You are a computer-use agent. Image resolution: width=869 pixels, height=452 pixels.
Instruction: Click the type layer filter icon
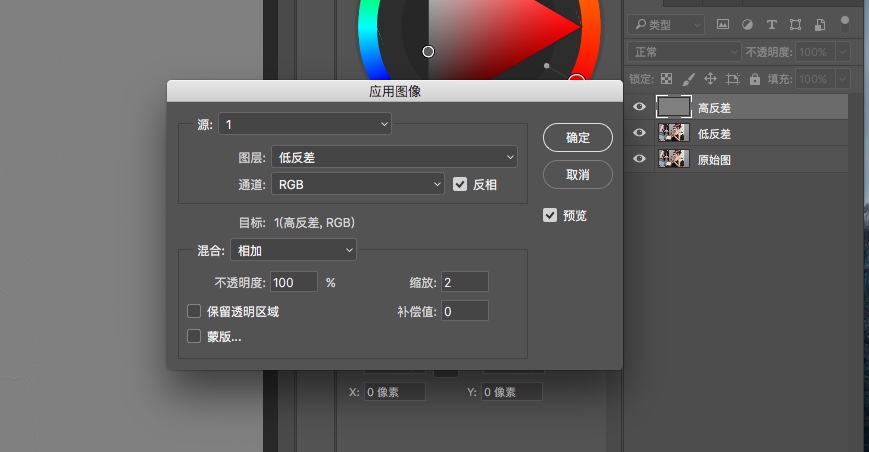(x=771, y=25)
